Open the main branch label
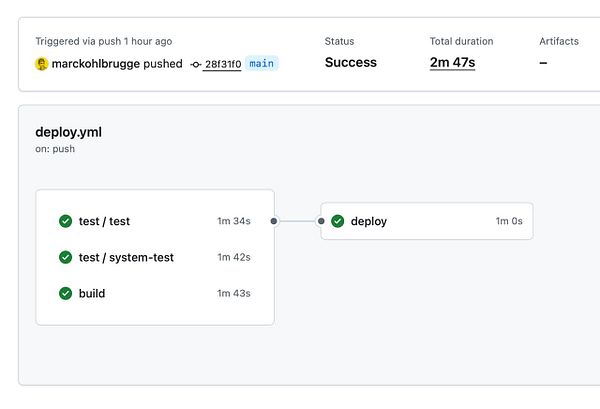This screenshot has height=409, width=600. click(261, 63)
